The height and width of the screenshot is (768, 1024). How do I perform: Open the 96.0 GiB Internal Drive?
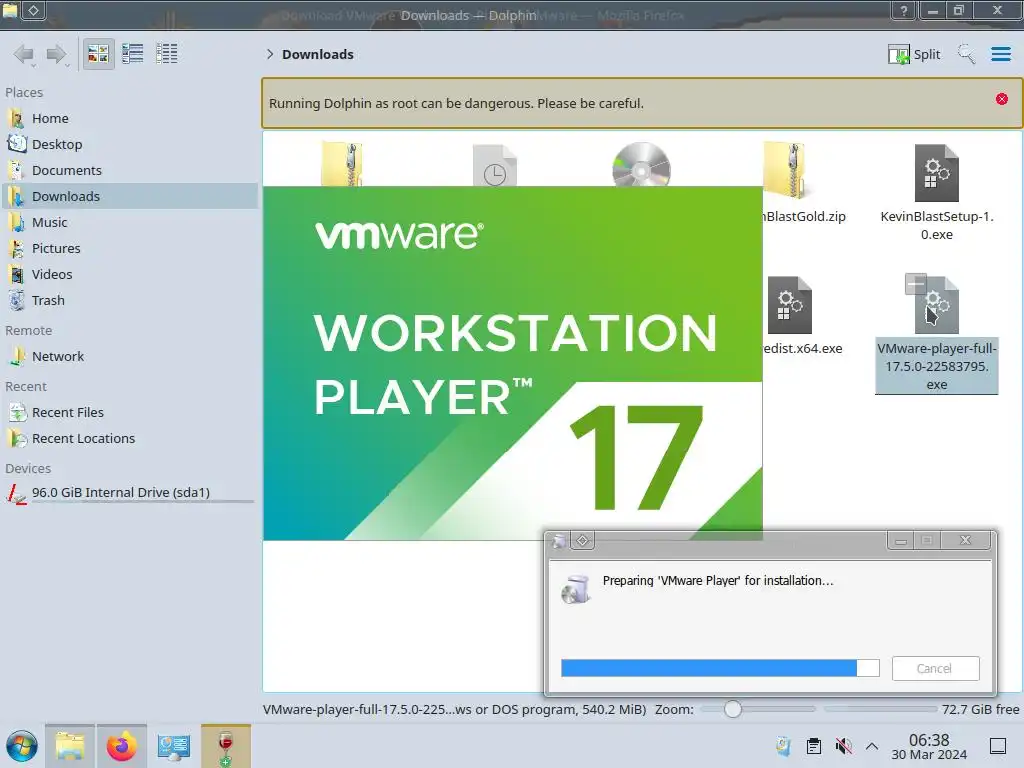click(131, 493)
